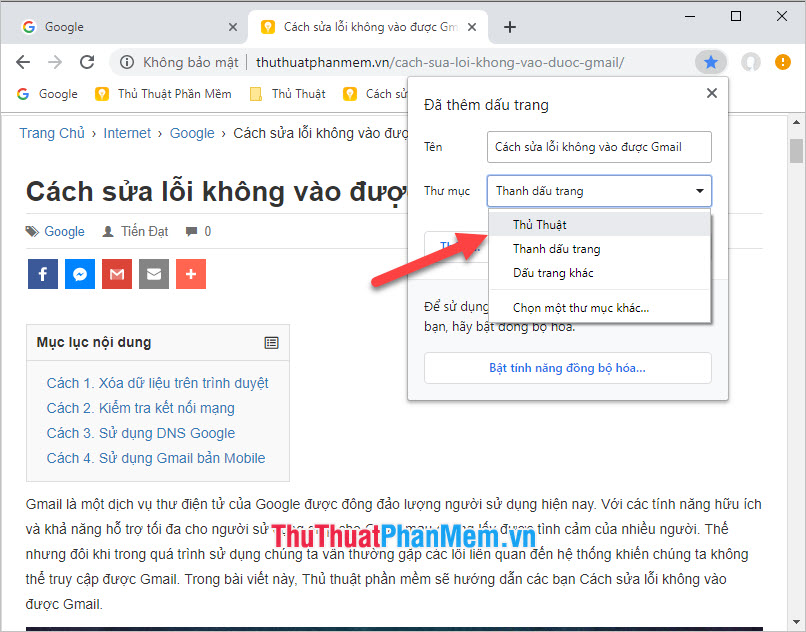This screenshot has height=632, width=806.
Task: Click inside the Tên bookmark name field
Action: [598, 146]
